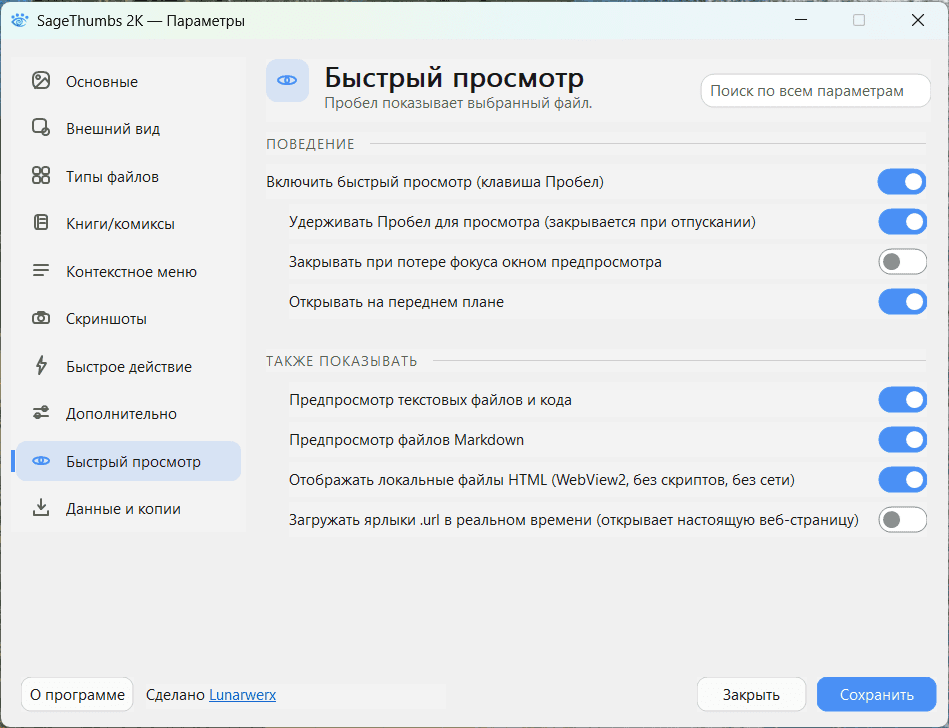This screenshot has width=949, height=728.
Task: Click the Данные и копии download icon
Action: (41, 508)
